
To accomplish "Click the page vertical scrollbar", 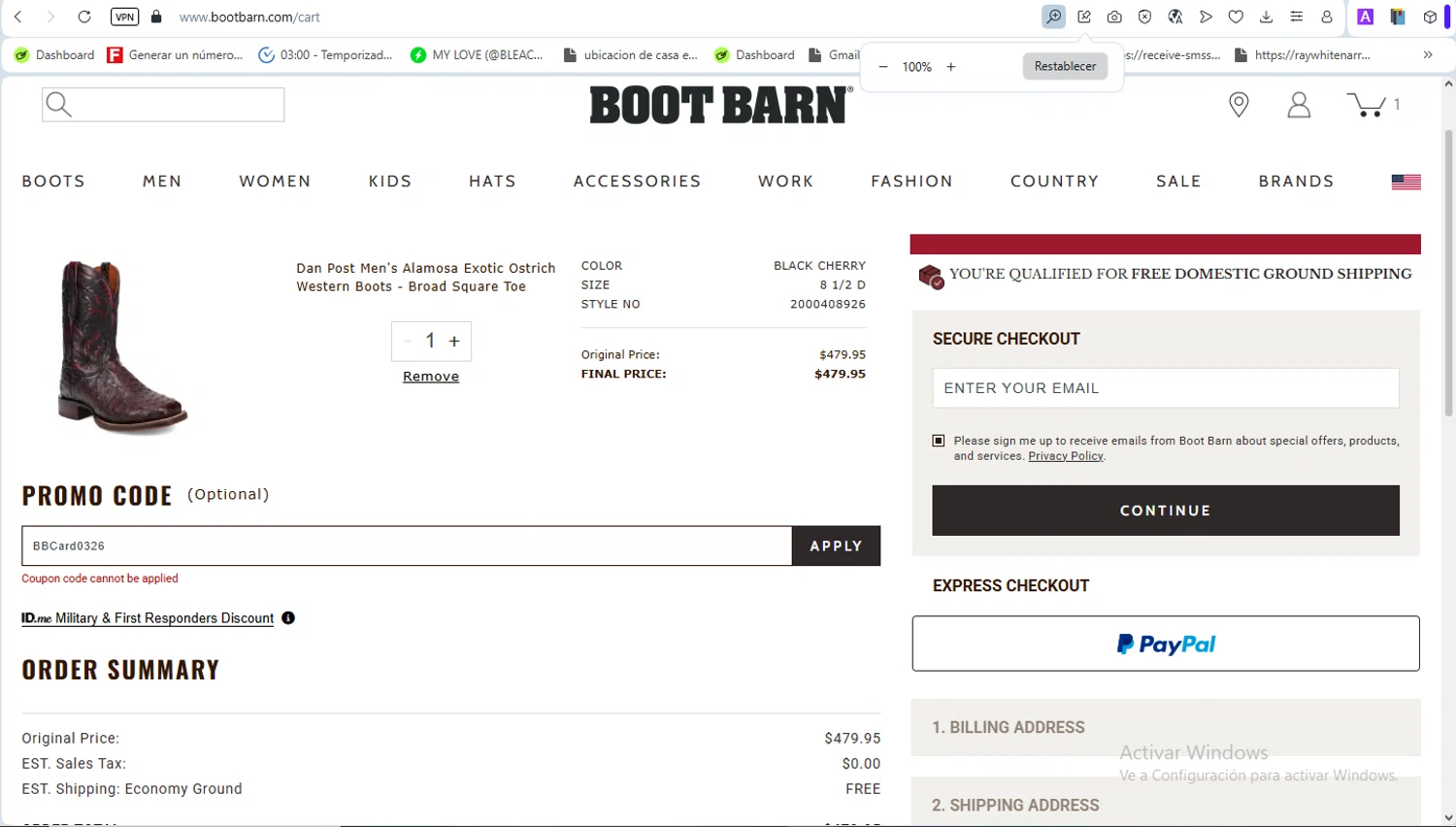I will (x=1448, y=272).
